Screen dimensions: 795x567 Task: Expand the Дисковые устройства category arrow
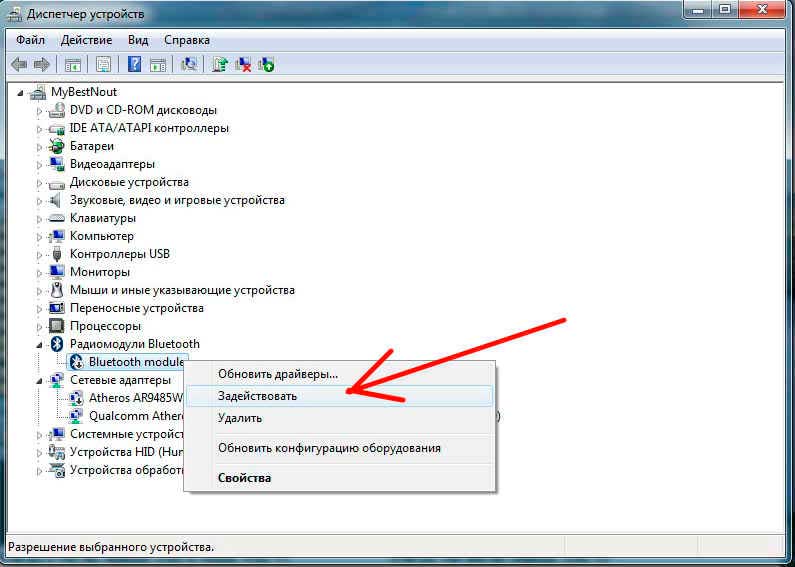point(39,183)
